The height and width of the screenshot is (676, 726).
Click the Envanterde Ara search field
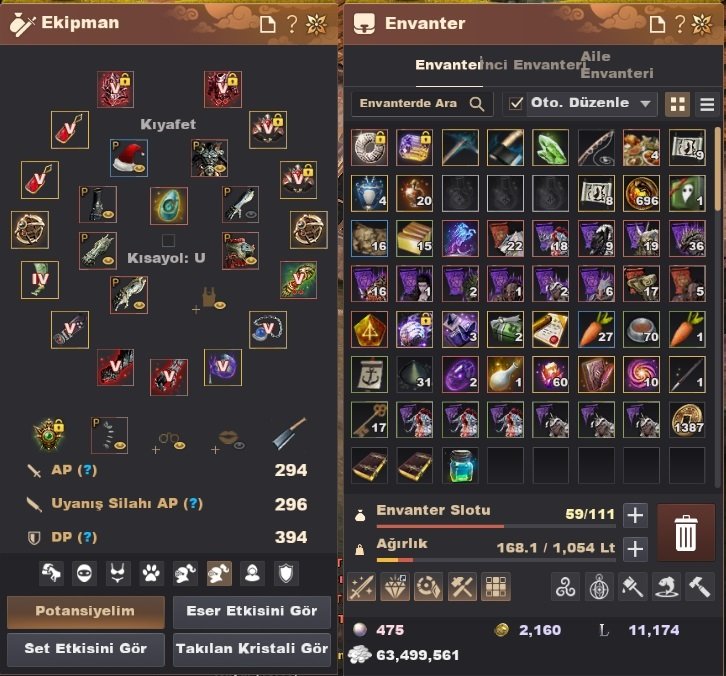click(x=422, y=104)
